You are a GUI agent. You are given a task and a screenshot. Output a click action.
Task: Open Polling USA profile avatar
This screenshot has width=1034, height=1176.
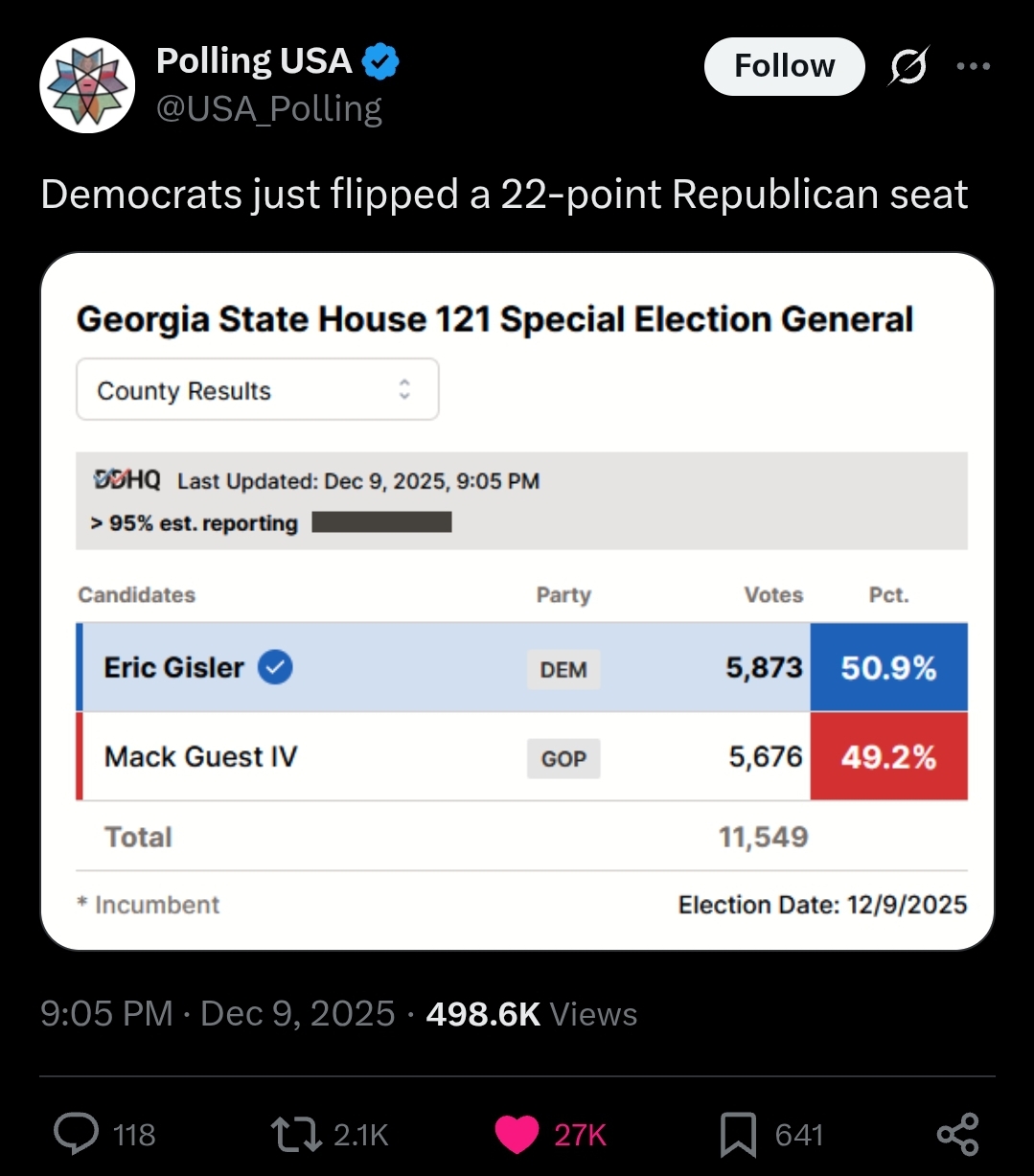tap(87, 85)
